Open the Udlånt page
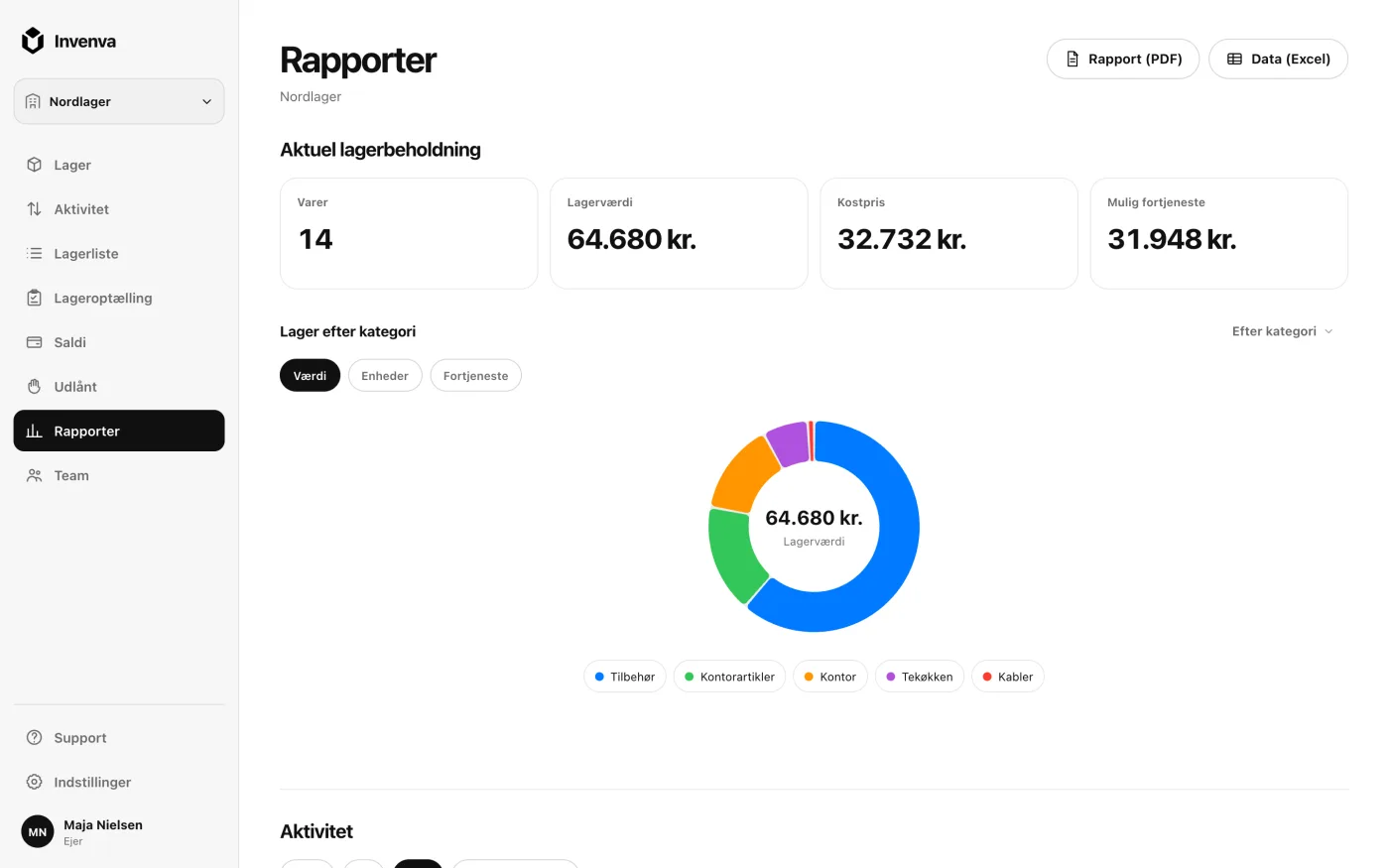Viewport: 1389px width, 868px height. pyautogui.click(x=119, y=387)
